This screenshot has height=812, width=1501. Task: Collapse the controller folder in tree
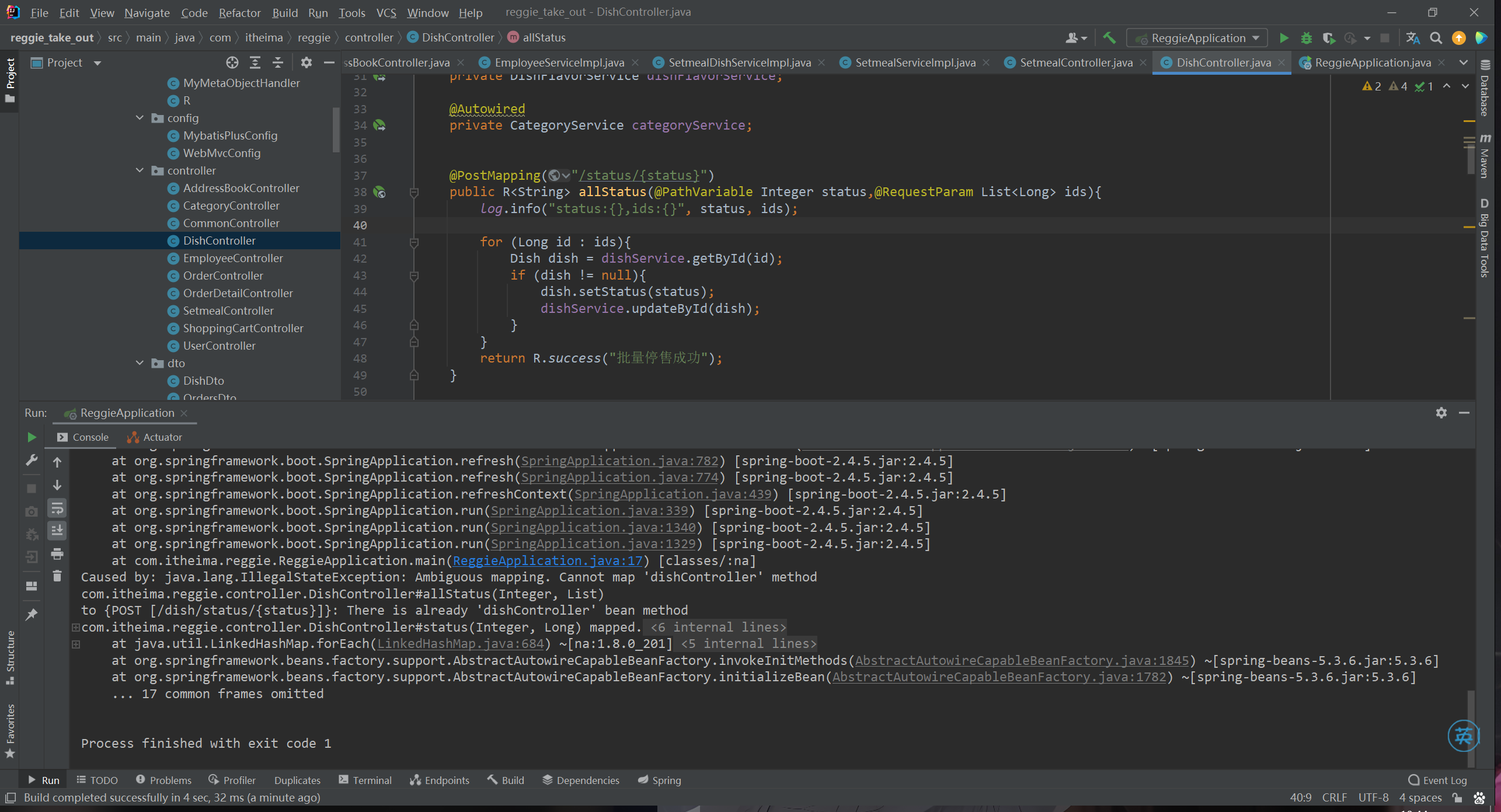pos(140,170)
